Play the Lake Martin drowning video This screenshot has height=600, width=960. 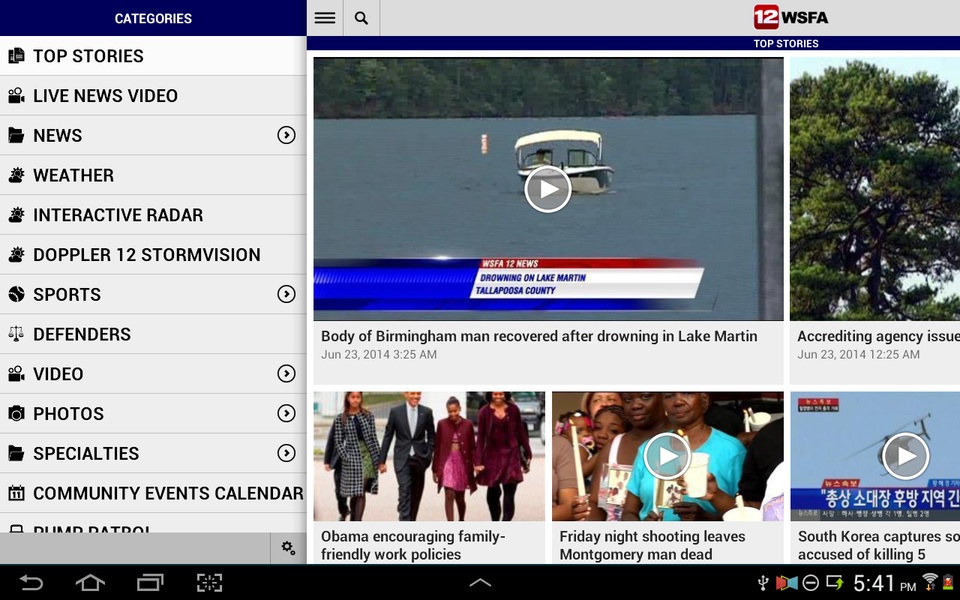pos(548,190)
